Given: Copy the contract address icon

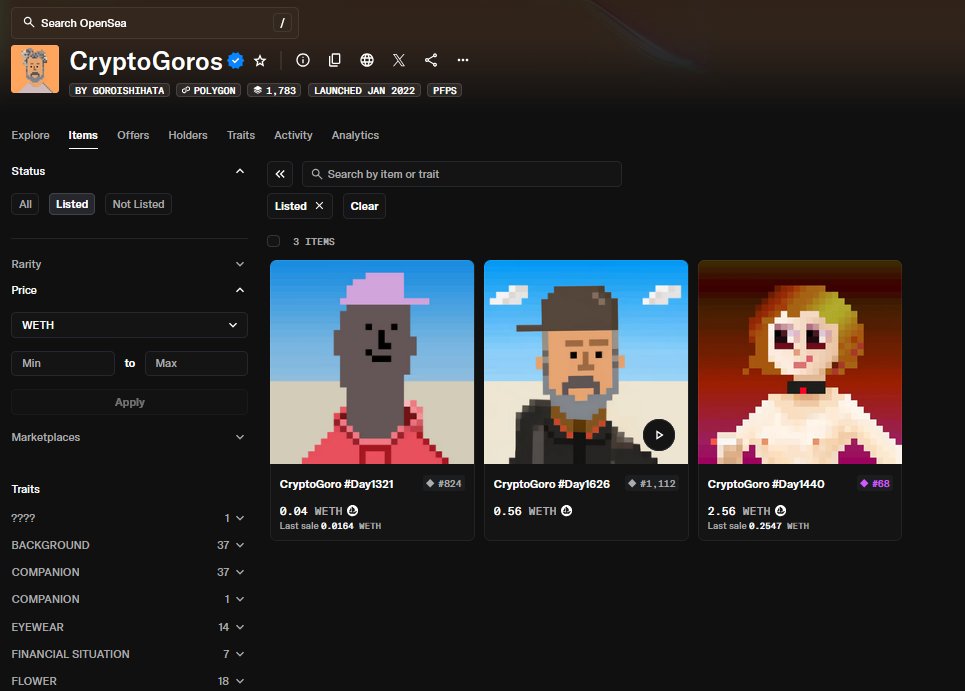Looking at the screenshot, I should pyautogui.click(x=335, y=60).
